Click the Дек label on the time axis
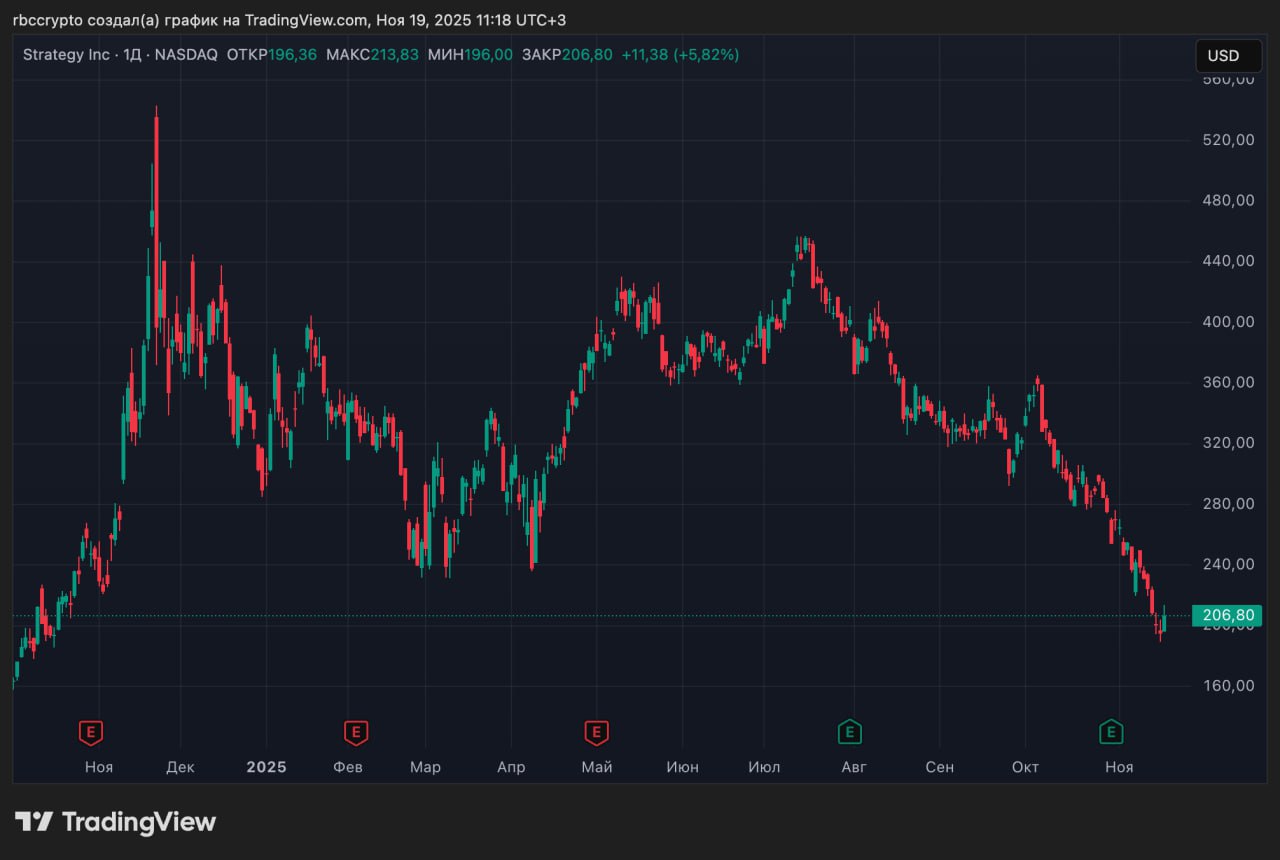Image resolution: width=1280 pixels, height=860 pixels. [181, 767]
